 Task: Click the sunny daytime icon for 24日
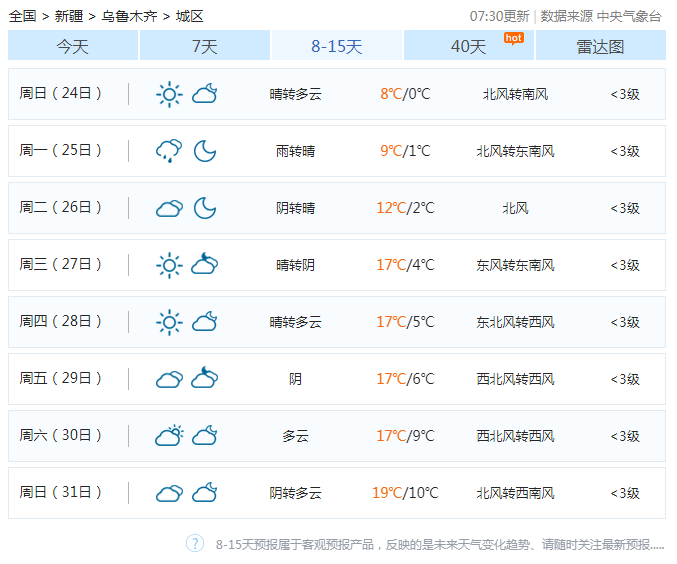[169, 94]
